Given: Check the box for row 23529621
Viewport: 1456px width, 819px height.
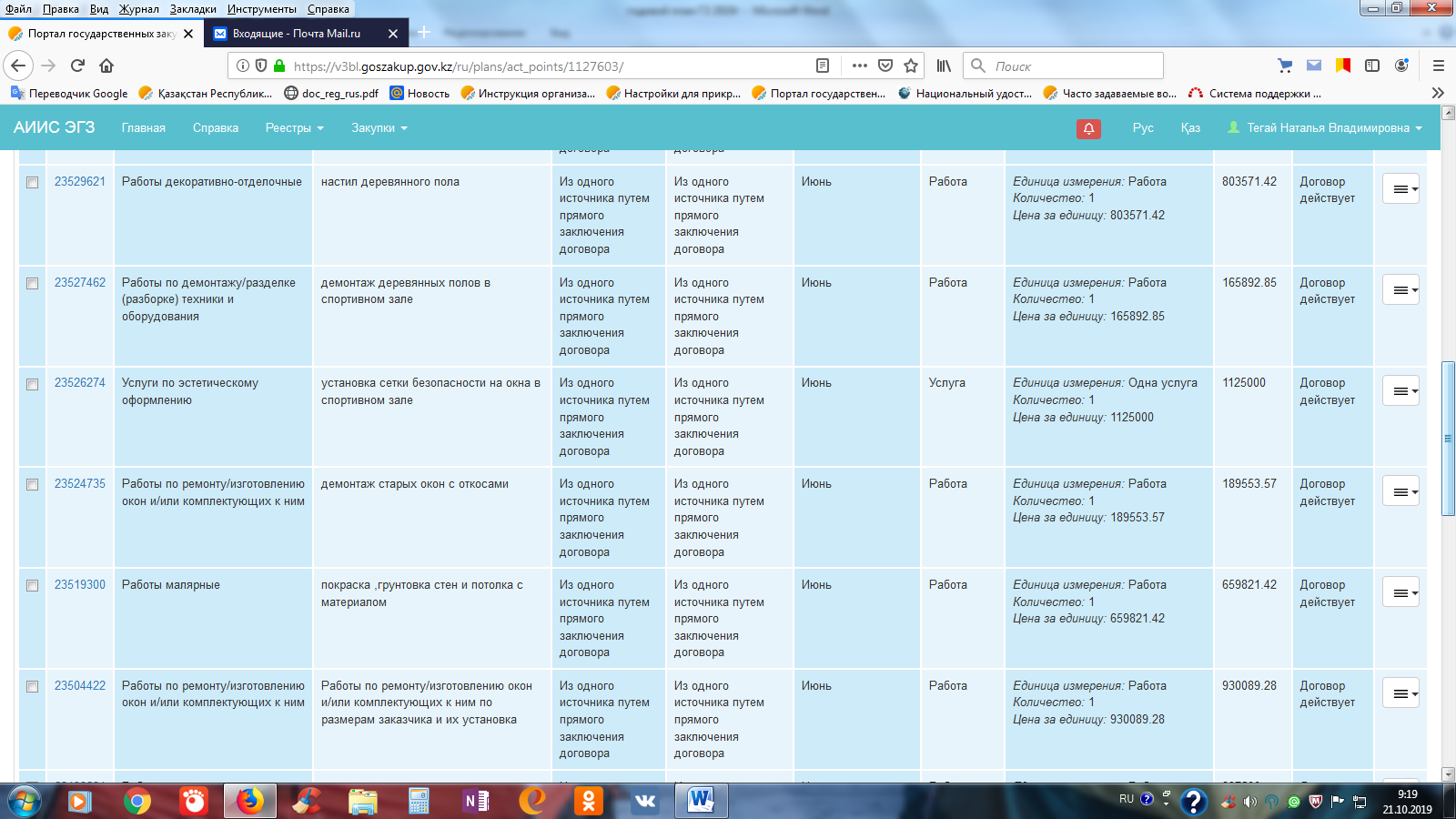Looking at the screenshot, I should pyautogui.click(x=32, y=182).
